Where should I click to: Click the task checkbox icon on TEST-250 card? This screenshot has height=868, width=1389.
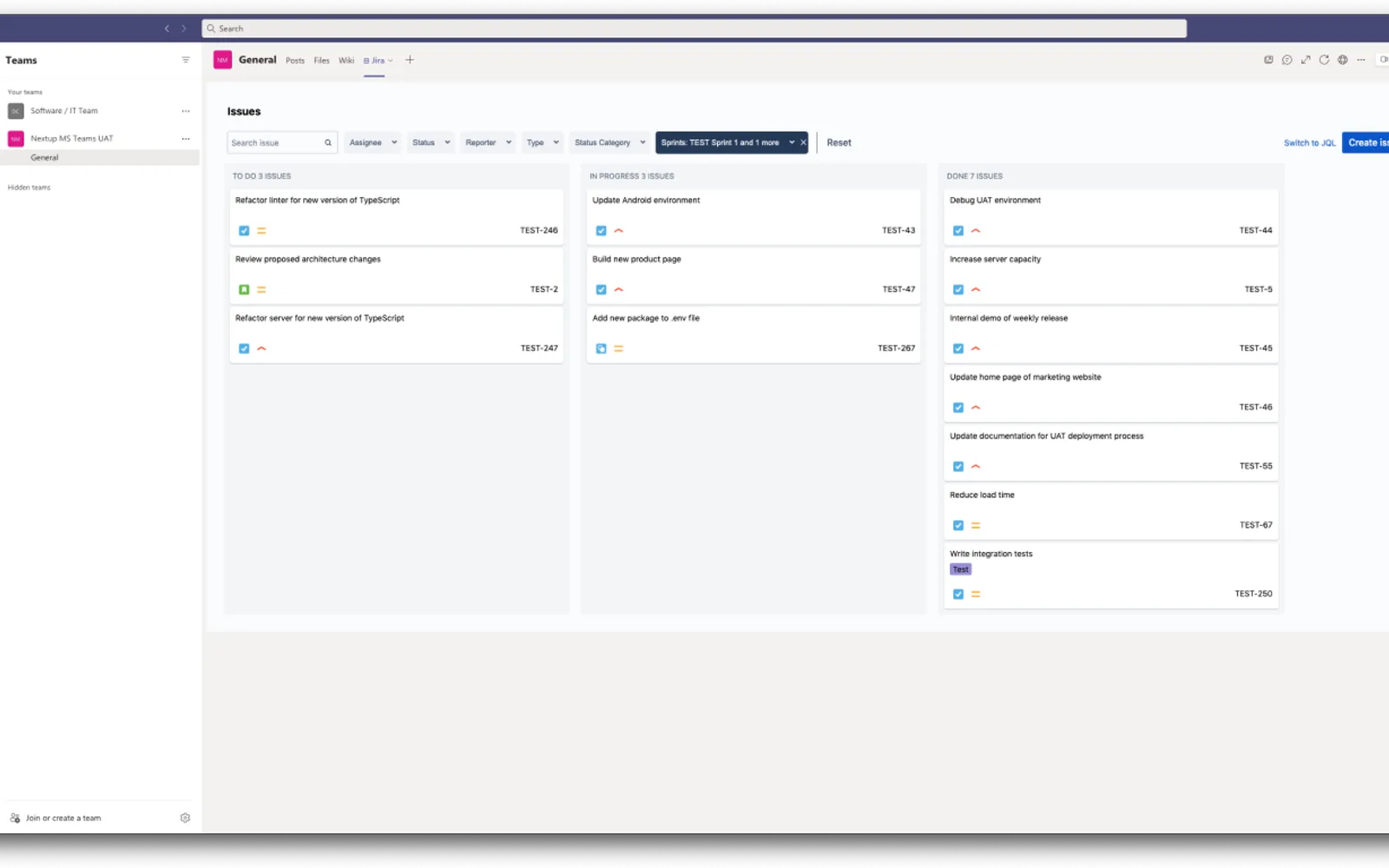click(x=958, y=594)
